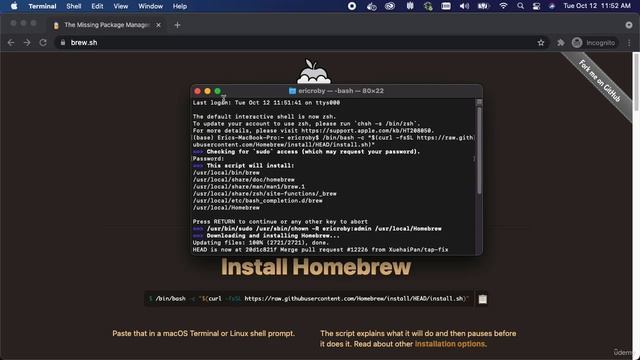Screen dimensions: 640x360
Task: Open the Apple menu
Action: (x=14, y=6)
